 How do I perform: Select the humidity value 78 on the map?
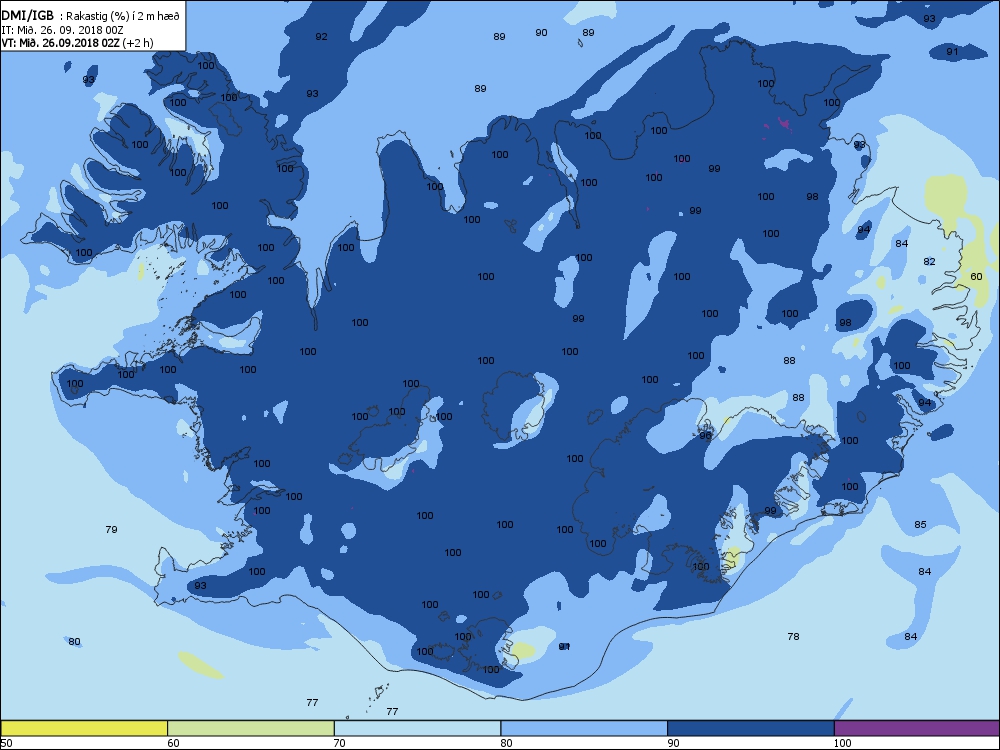[x=793, y=636]
